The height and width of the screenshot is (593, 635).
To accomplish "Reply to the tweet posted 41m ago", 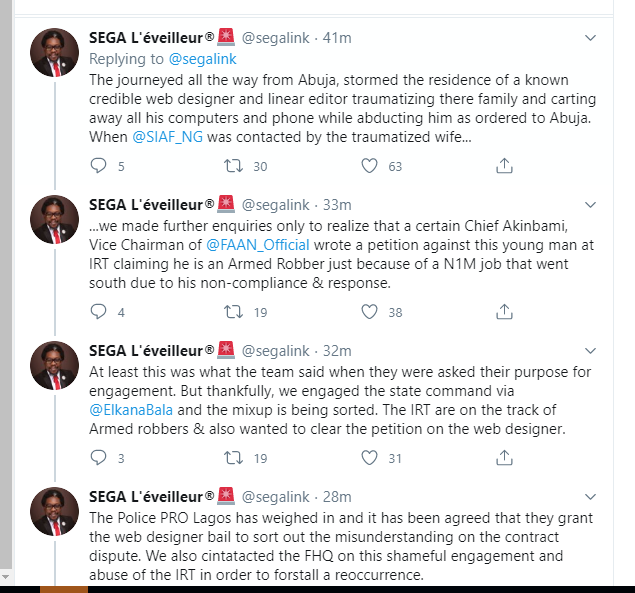I will click(x=98, y=165).
